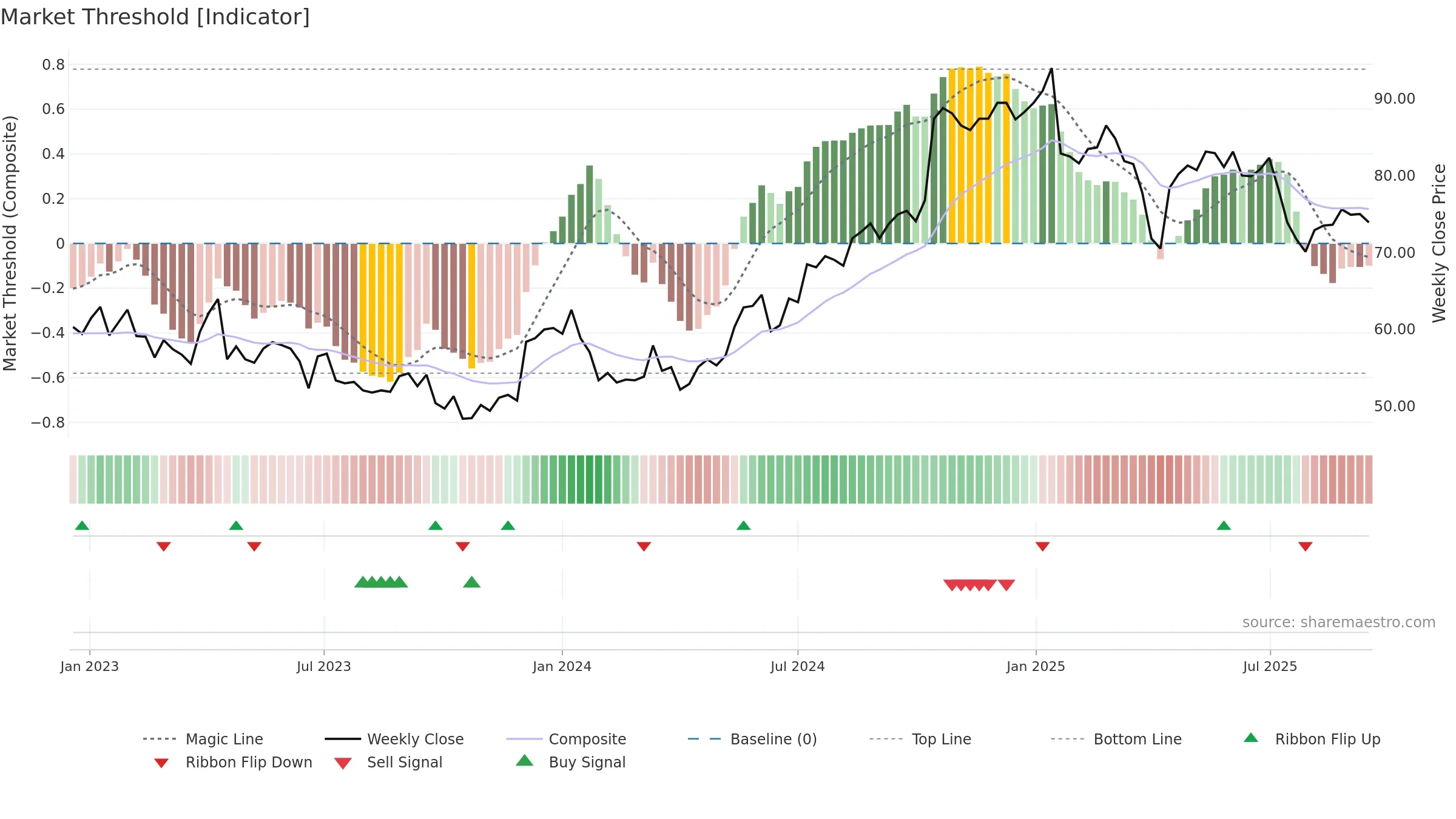
Task: Toggle the Baseline (0) legend entry
Action: click(752, 739)
